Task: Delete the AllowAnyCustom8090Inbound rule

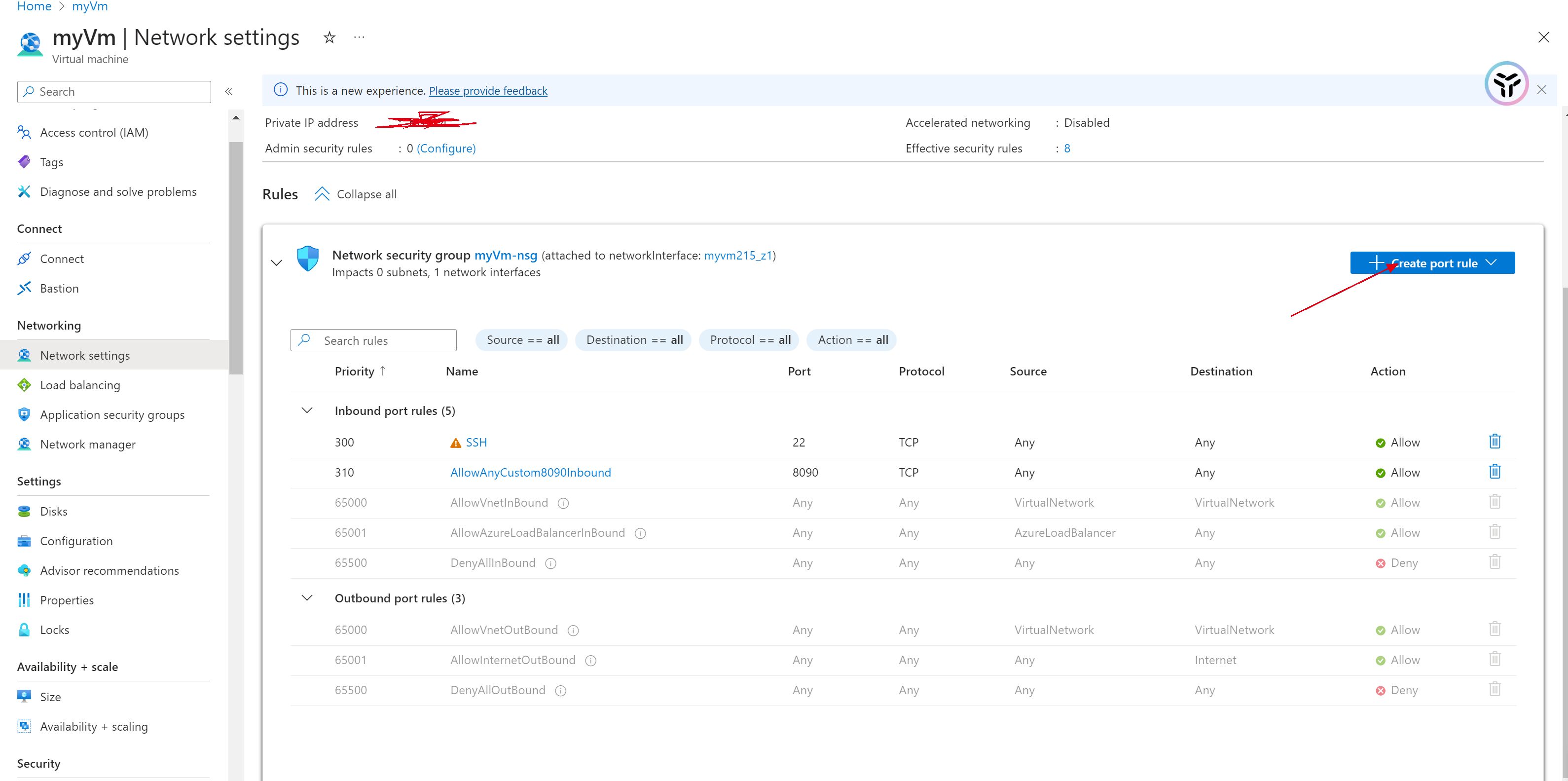Action: [x=1495, y=471]
